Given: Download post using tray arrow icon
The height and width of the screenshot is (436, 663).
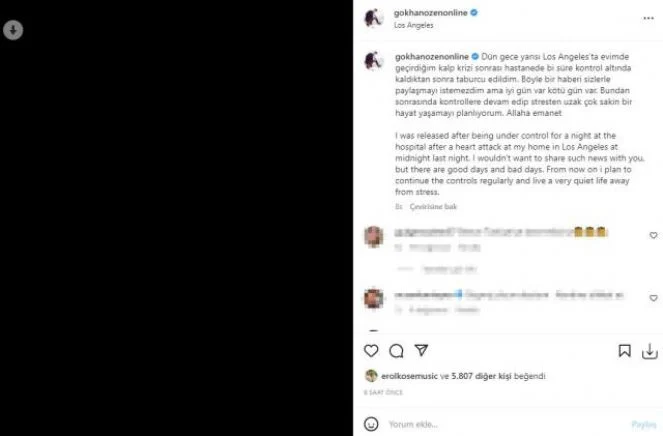Looking at the screenshot, I should coord(649,351).
